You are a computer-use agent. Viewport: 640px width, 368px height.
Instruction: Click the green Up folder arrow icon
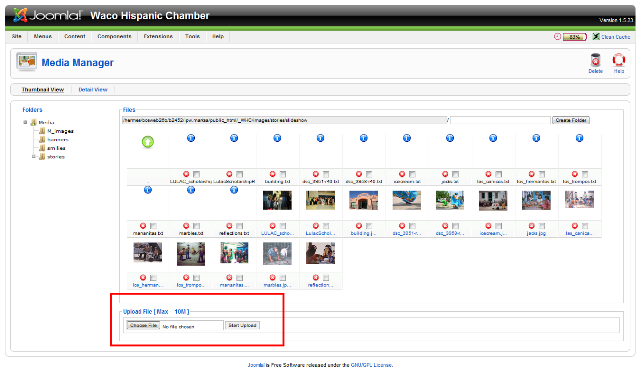(148, 142)
